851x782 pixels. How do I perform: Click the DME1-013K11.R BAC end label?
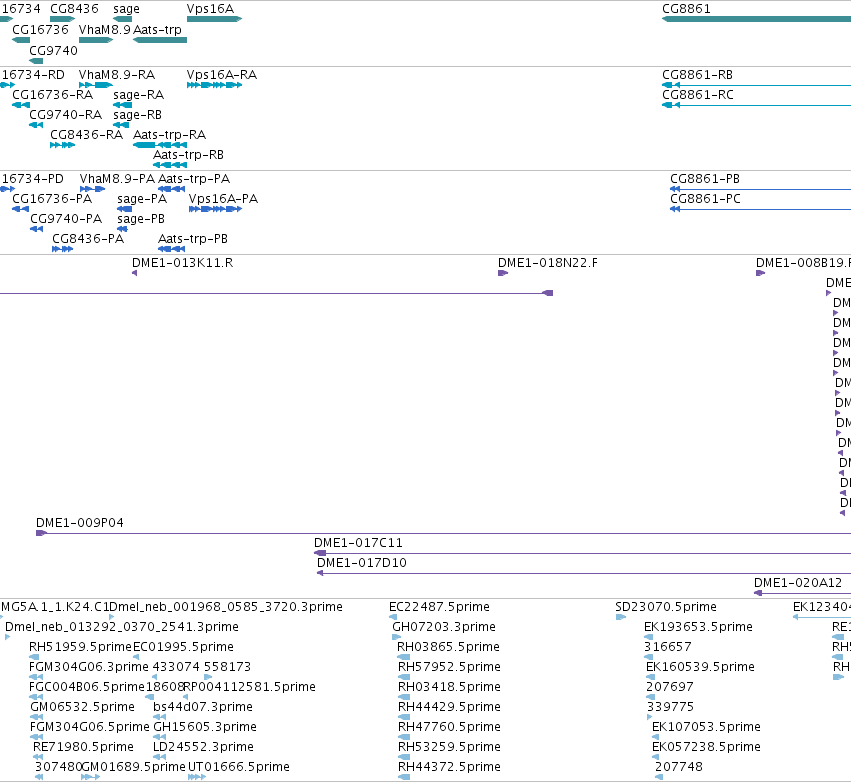point(182,263)
